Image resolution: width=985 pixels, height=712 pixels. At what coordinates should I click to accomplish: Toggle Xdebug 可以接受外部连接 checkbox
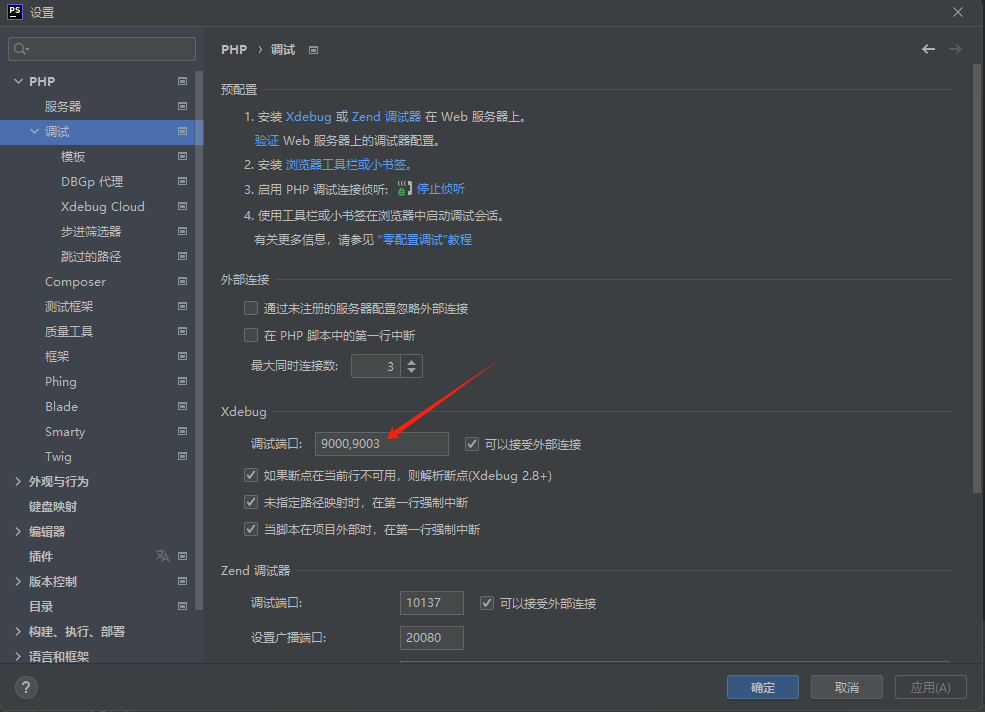(x=472, y=444)
